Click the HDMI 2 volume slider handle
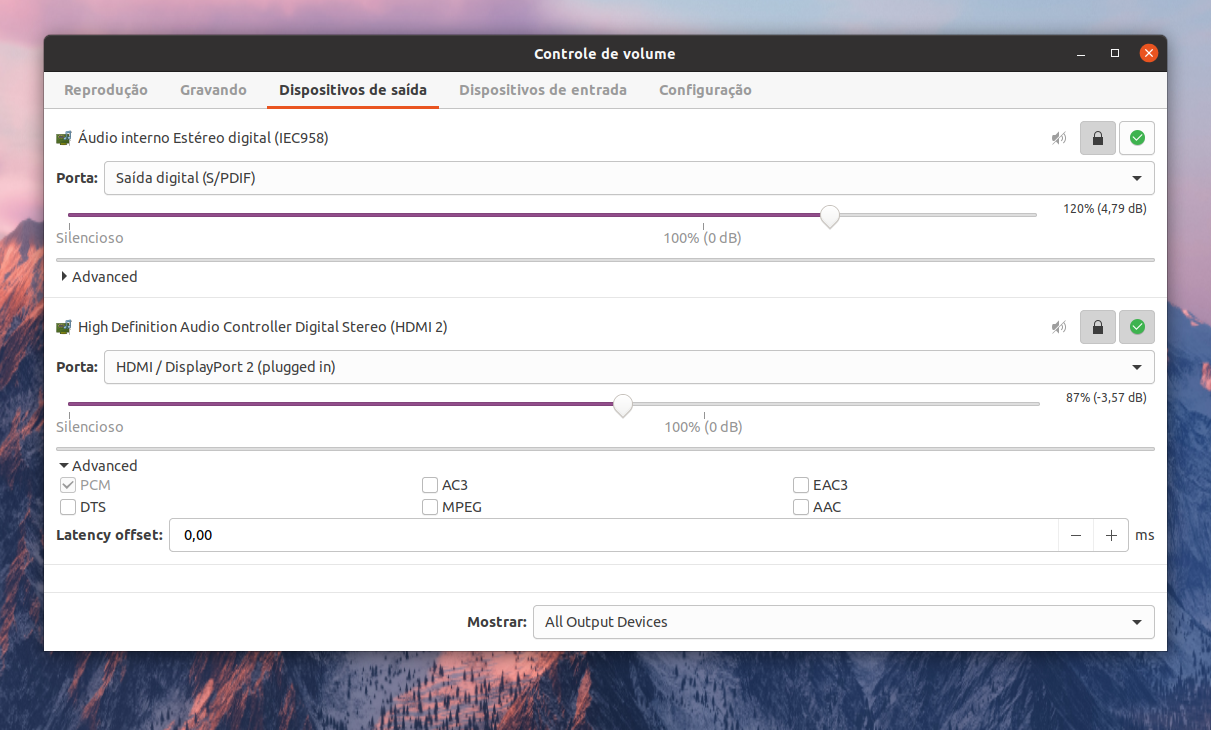The image size is (1211, 730). coord(623,405)
